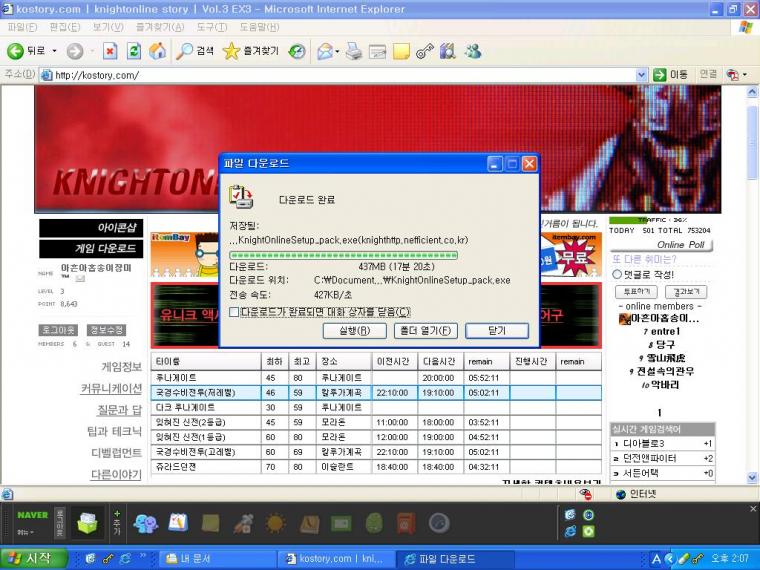Click the page scrollbar up arrow
760x570 pixels.
752,92
